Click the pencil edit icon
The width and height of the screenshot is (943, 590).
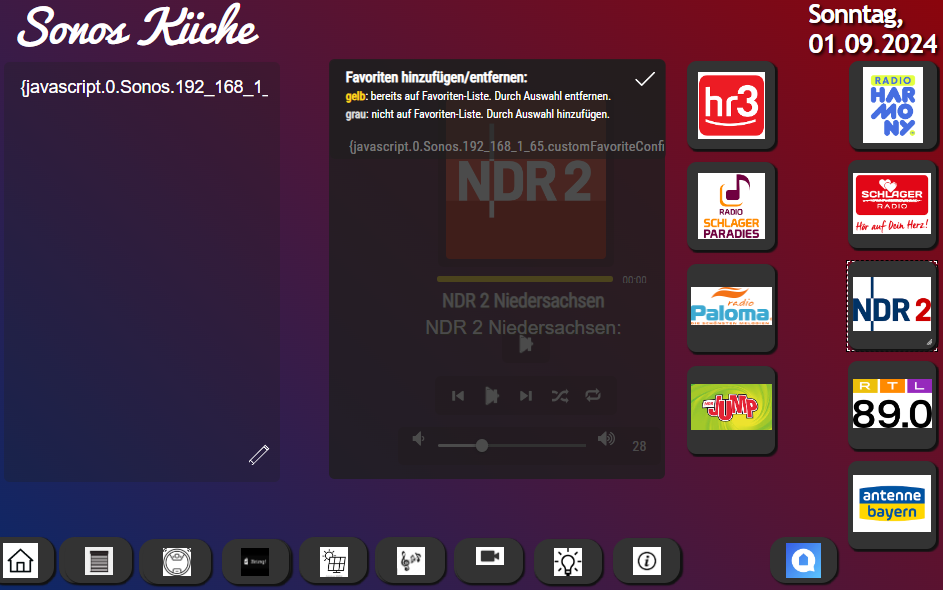click(259, 455)
